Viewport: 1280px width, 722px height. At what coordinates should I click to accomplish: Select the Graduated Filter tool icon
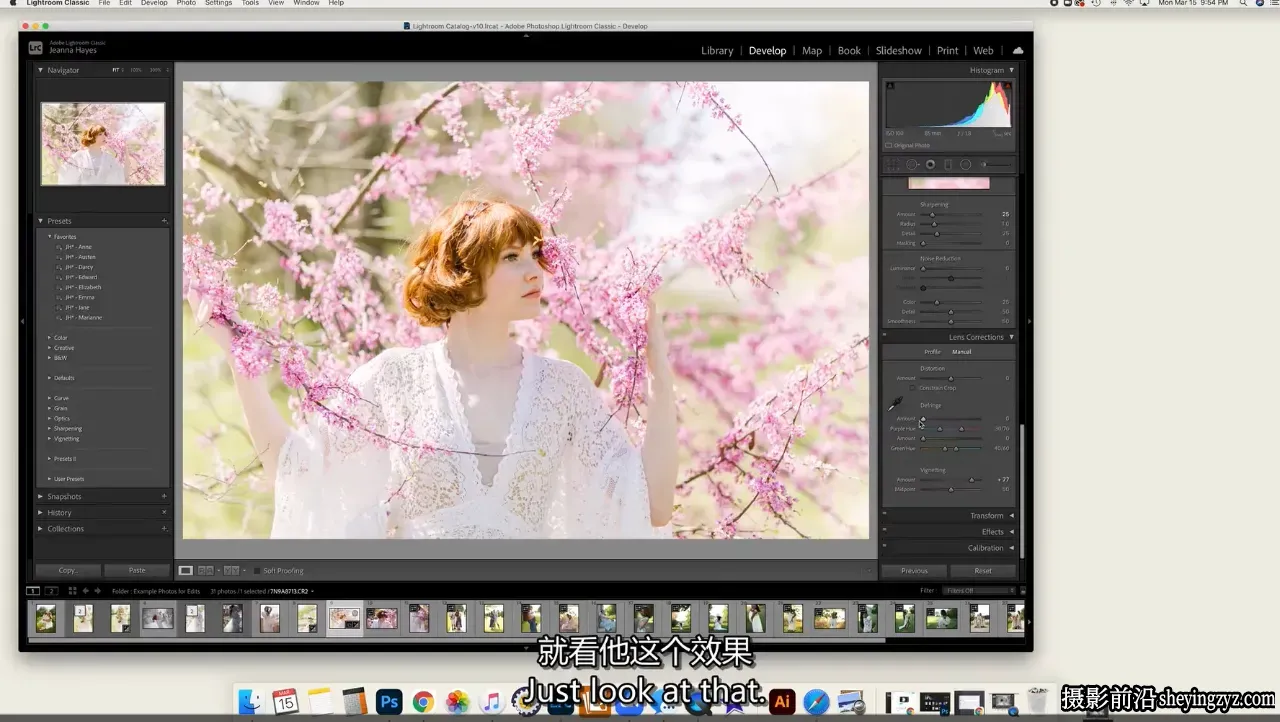pyautogui.click(x=948, y=164)
